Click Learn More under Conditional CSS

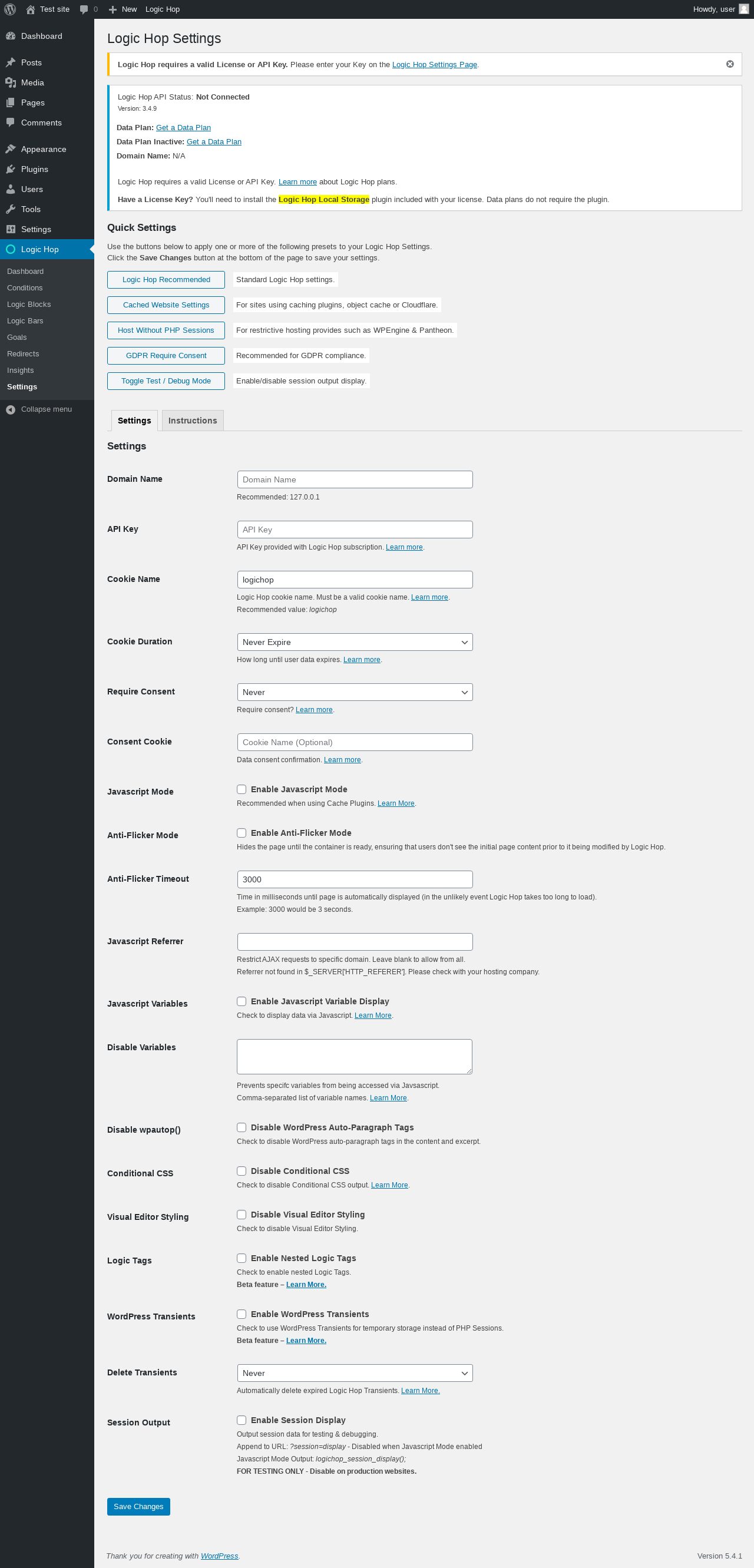coord(389,1185)
